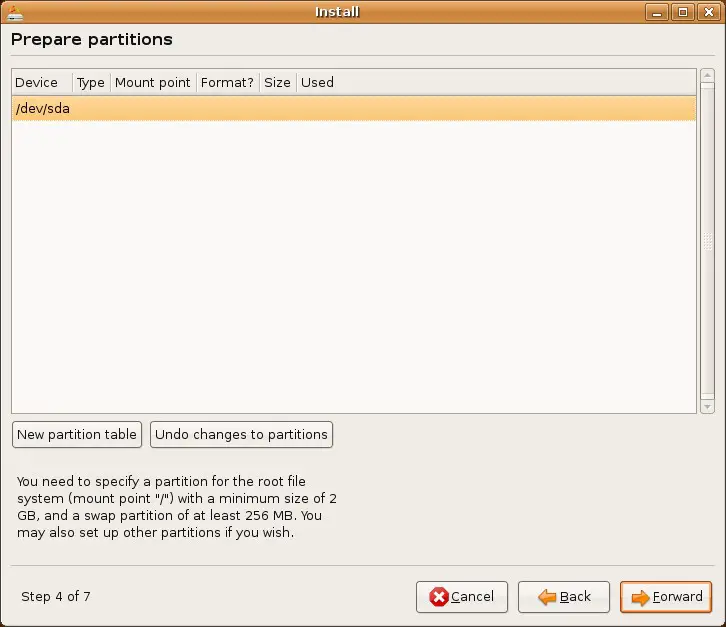
Task: Click the 'Prepare partitions' heading
Action: point(92,39)
